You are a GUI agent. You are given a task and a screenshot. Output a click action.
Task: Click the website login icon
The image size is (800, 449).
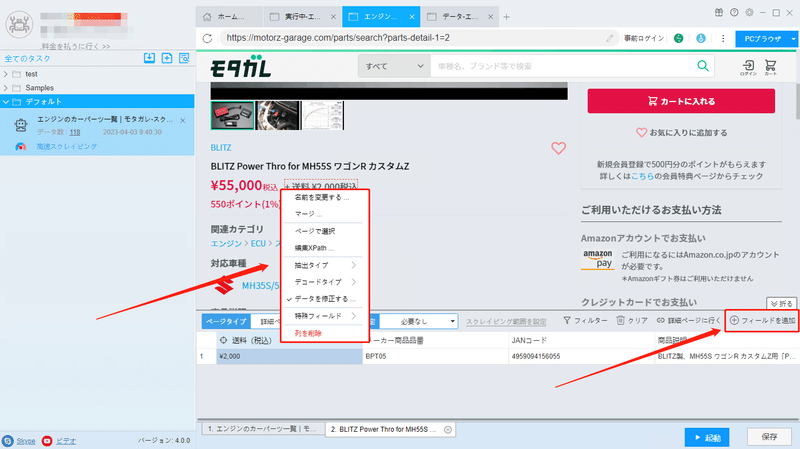click(748, 67)
